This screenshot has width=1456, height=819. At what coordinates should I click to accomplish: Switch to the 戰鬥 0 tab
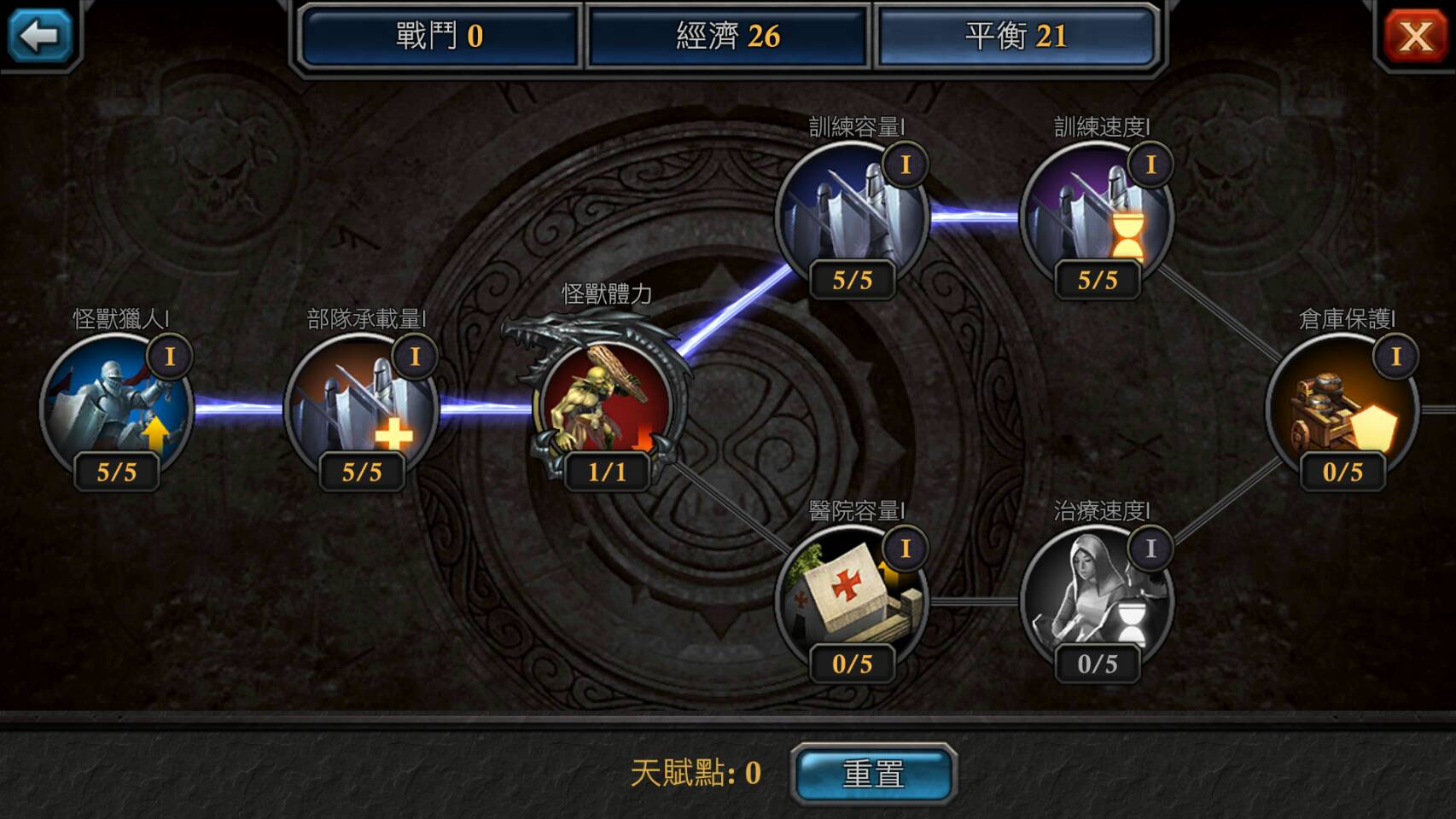pyautogui.click(x=440, y=36)
